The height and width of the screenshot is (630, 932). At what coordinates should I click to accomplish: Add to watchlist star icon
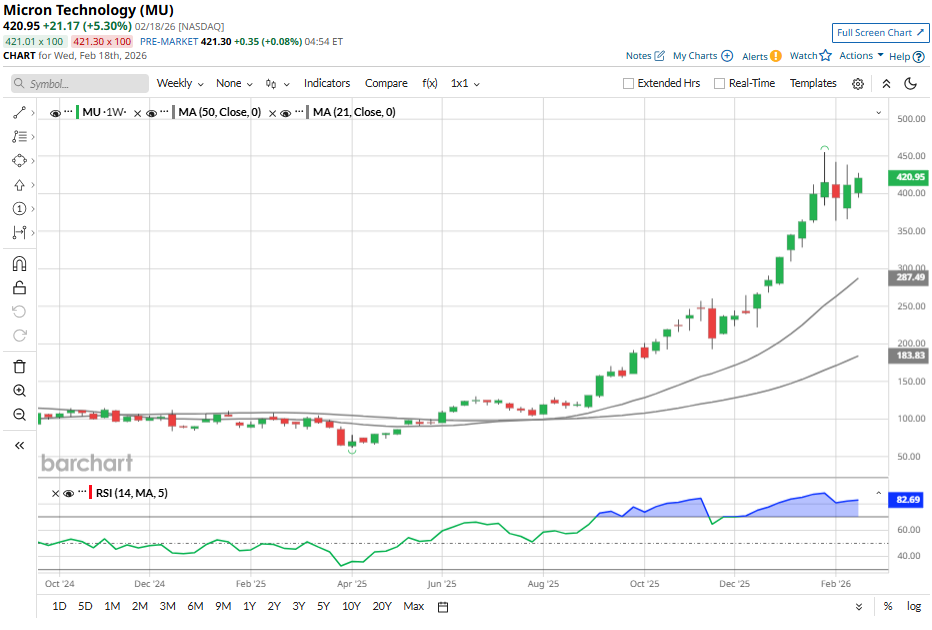(826, 56)
